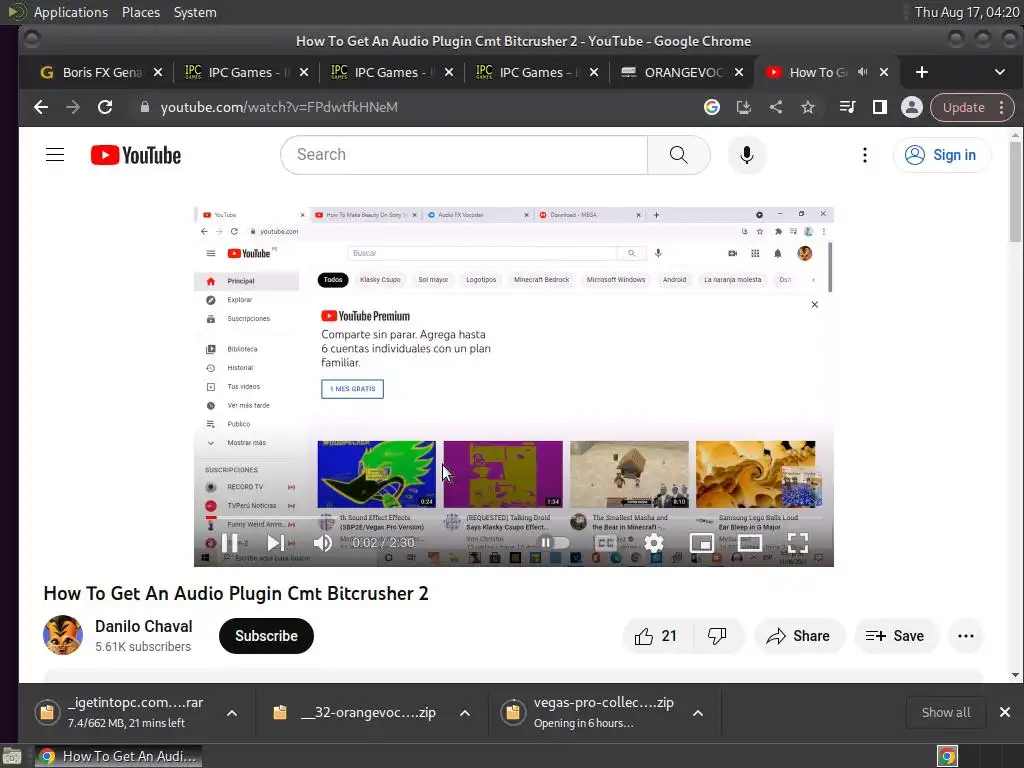The image size is (1024, 768).
Task: Click Chrome icon in bottom tray
Action: [947, 756]
